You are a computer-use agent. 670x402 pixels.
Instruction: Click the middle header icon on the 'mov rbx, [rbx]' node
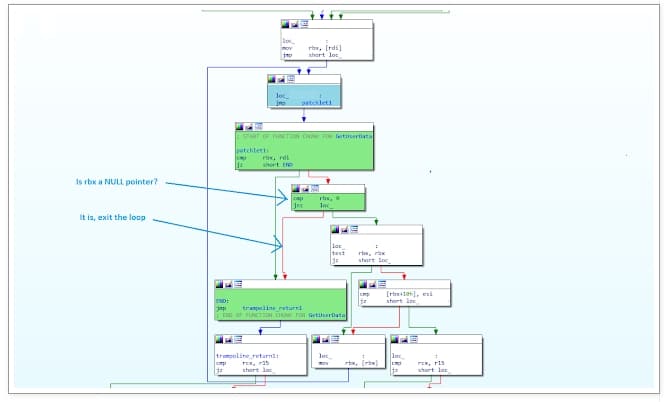(326, 338)
